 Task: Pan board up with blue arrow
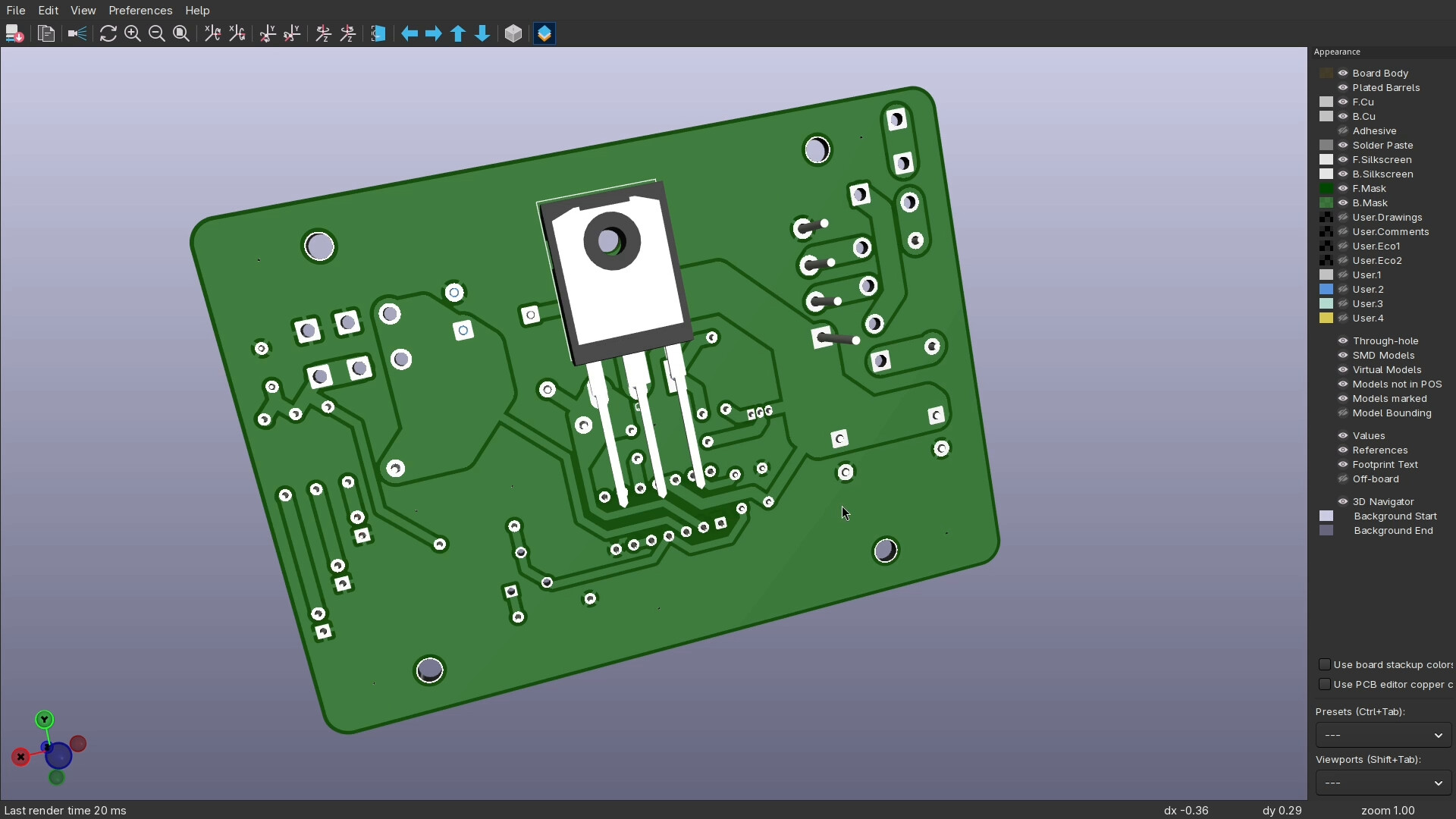coord(458,33)
